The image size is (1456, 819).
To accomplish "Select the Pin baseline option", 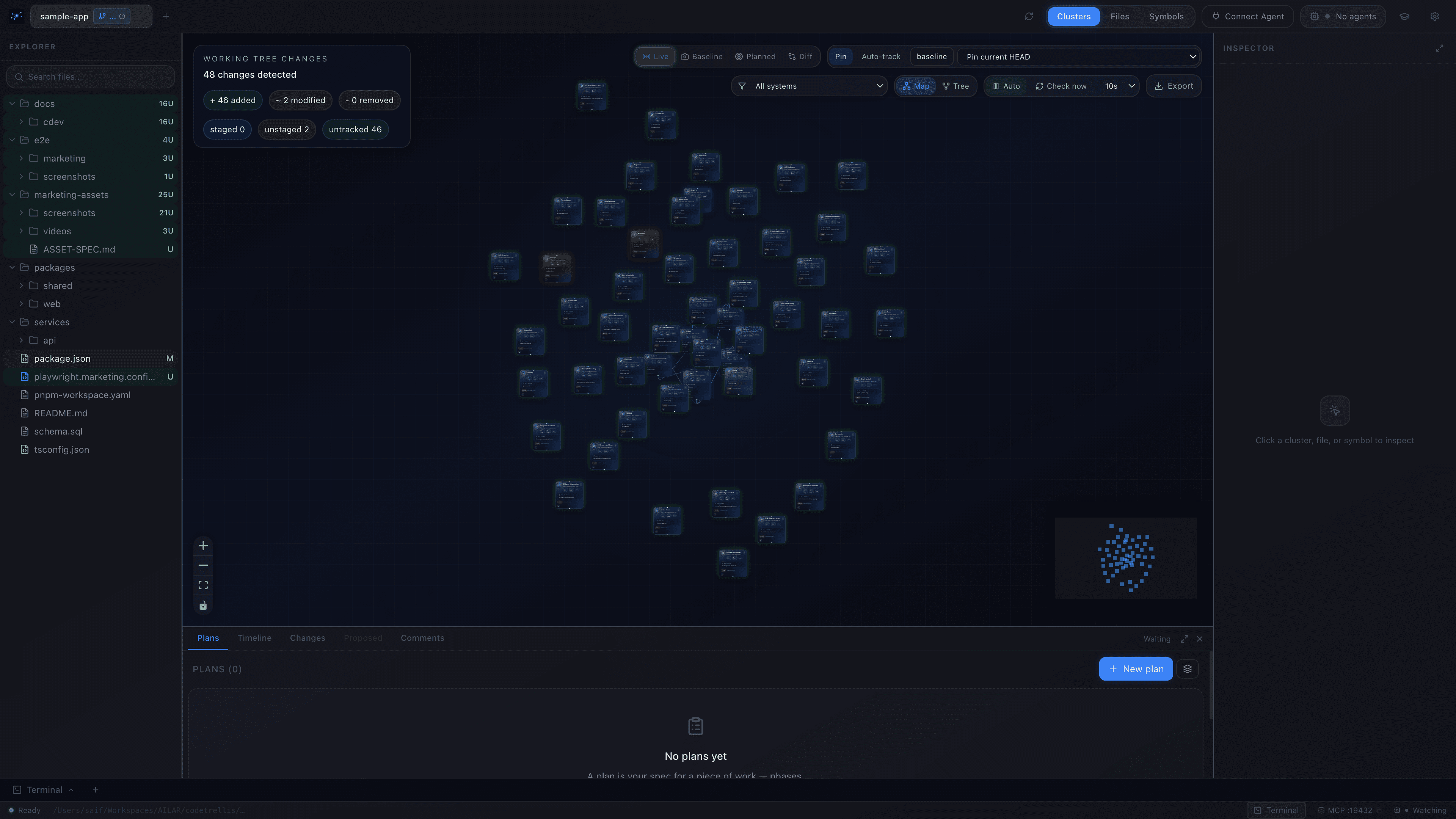I will pos(841,56).
